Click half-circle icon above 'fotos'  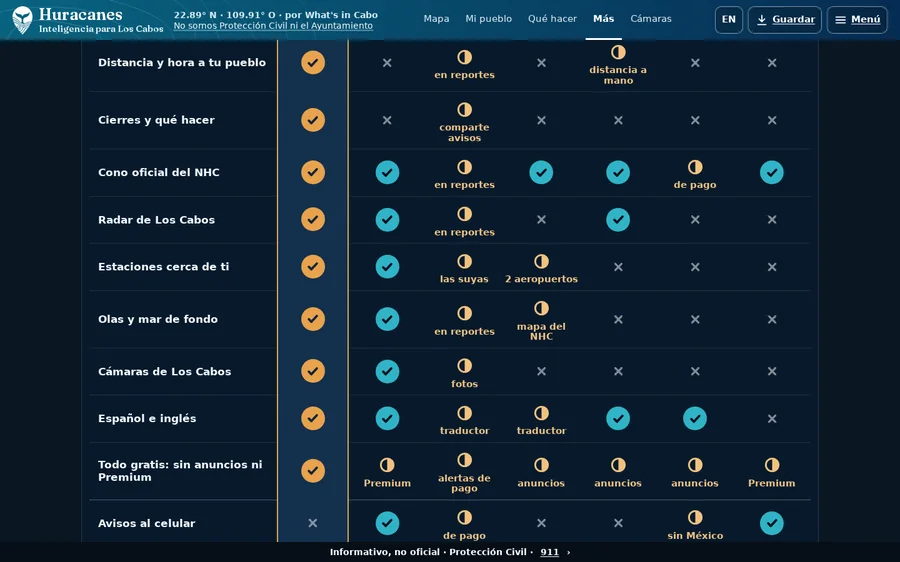tap(464, 366)
